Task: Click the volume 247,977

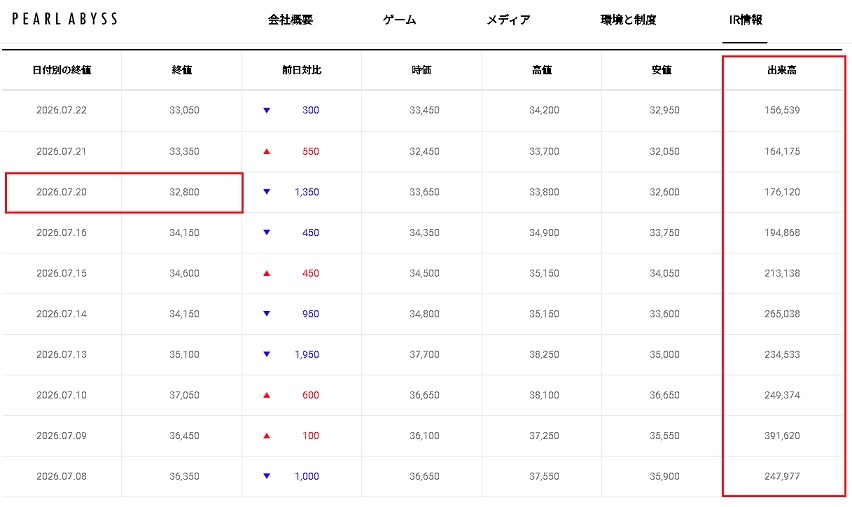Action: [x=782, y=476]
